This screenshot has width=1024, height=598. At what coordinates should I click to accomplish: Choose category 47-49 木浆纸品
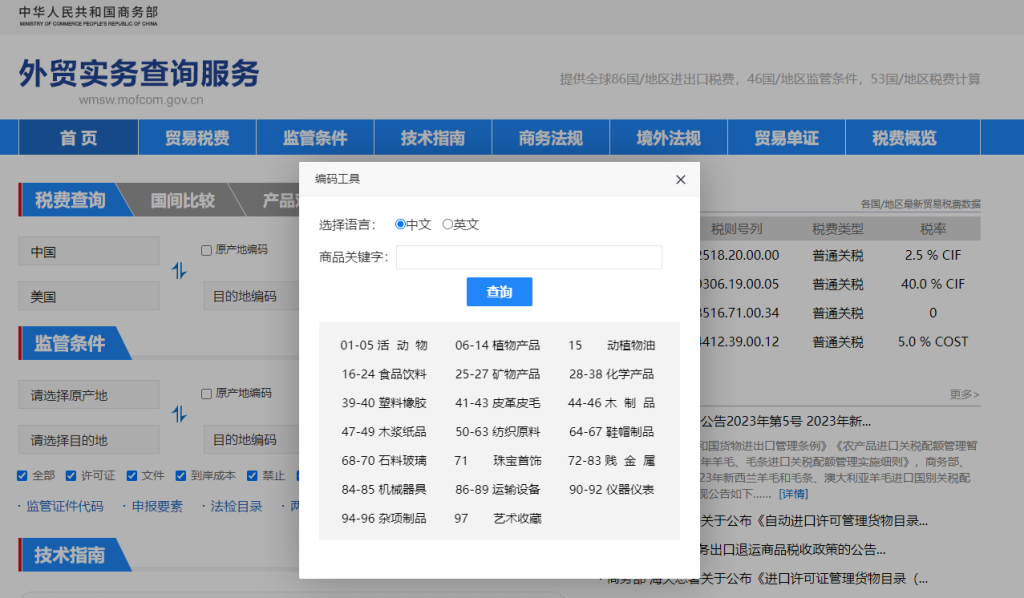tap(384, 432)
